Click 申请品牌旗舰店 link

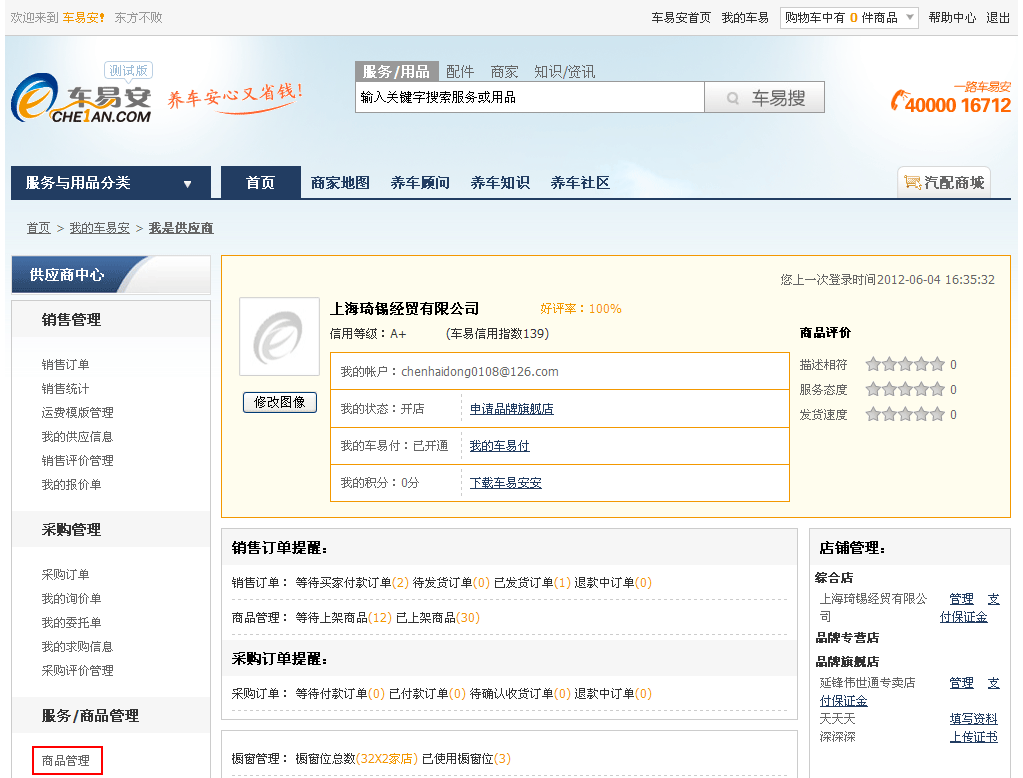click(512, 409)
